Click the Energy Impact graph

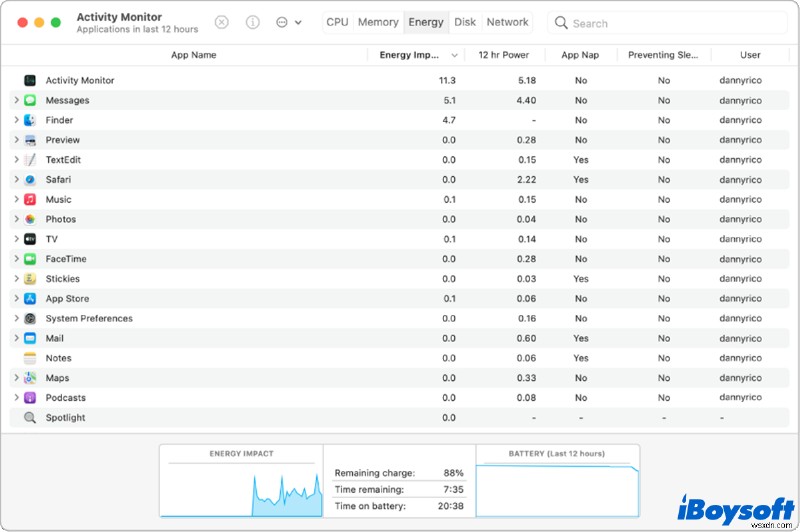241,481
